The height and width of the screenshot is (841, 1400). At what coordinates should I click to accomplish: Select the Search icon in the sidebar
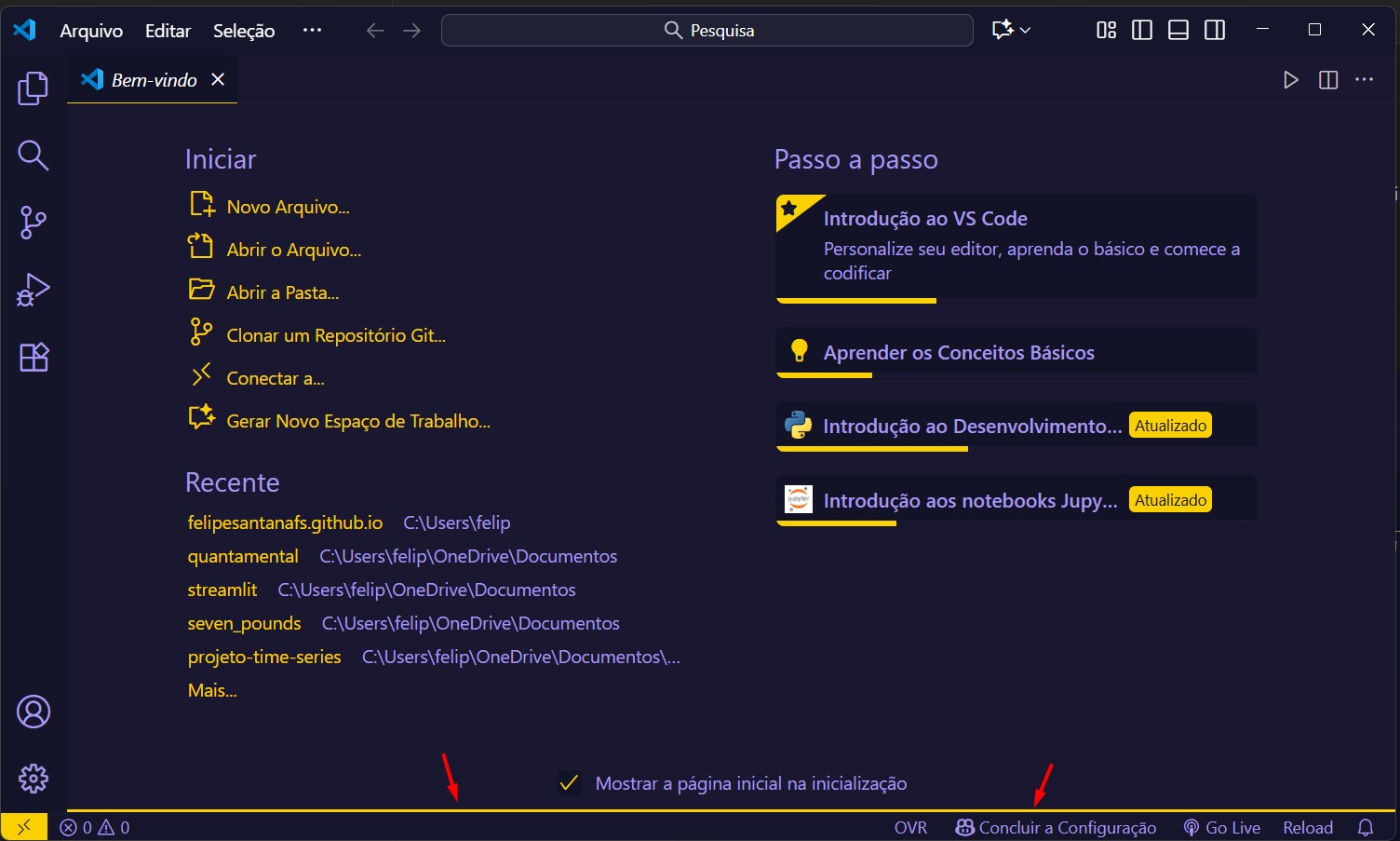[x=34, y=156]
